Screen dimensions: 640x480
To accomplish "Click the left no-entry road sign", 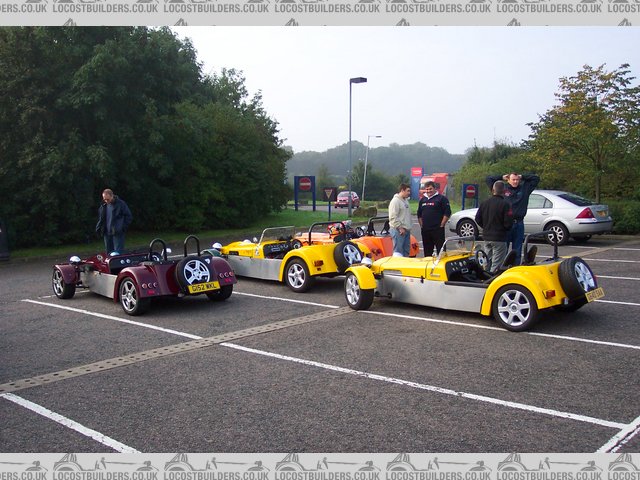I will tap(305, 185).
